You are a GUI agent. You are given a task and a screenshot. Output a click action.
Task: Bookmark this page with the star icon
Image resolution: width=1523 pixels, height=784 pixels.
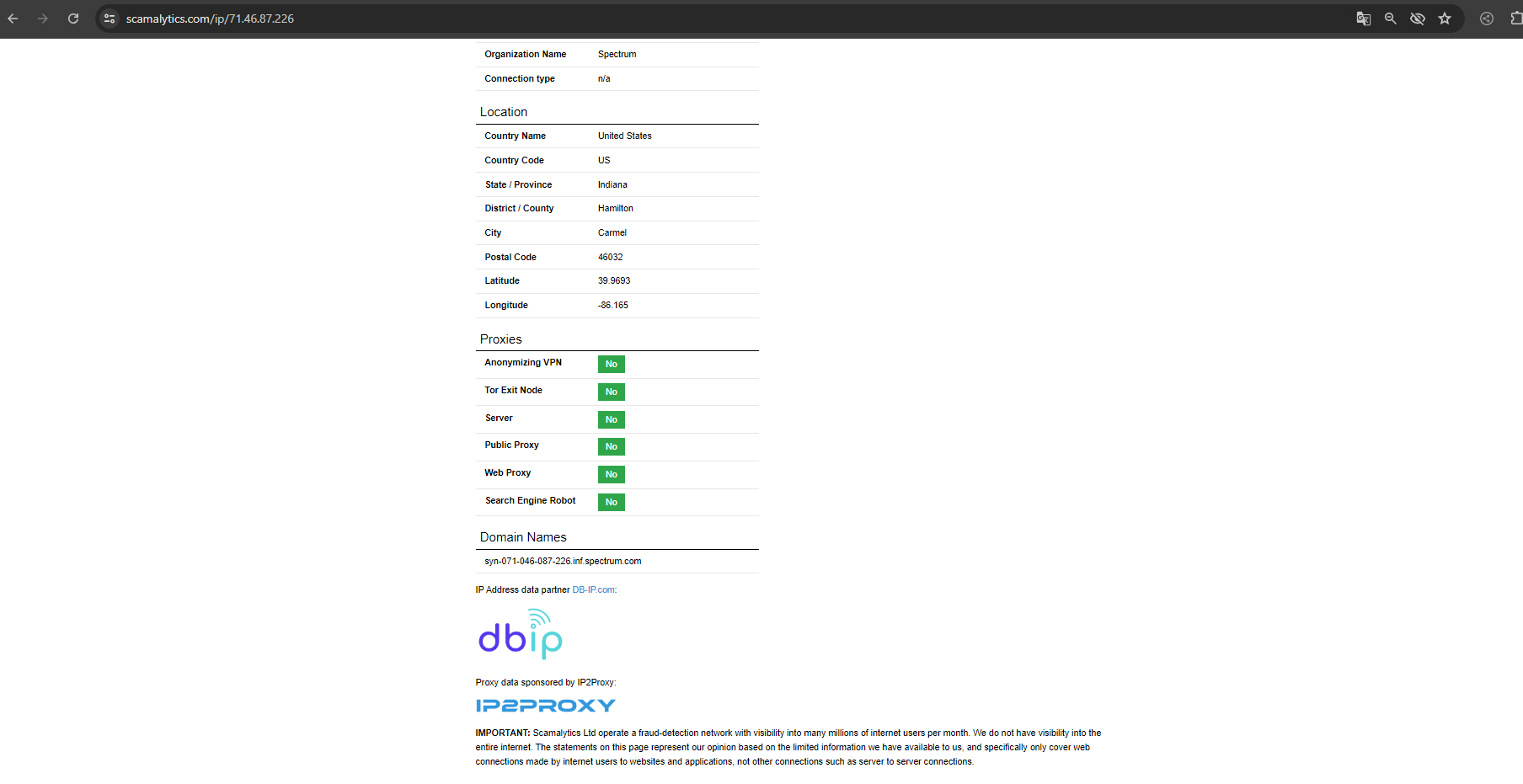click(1445, 19)
